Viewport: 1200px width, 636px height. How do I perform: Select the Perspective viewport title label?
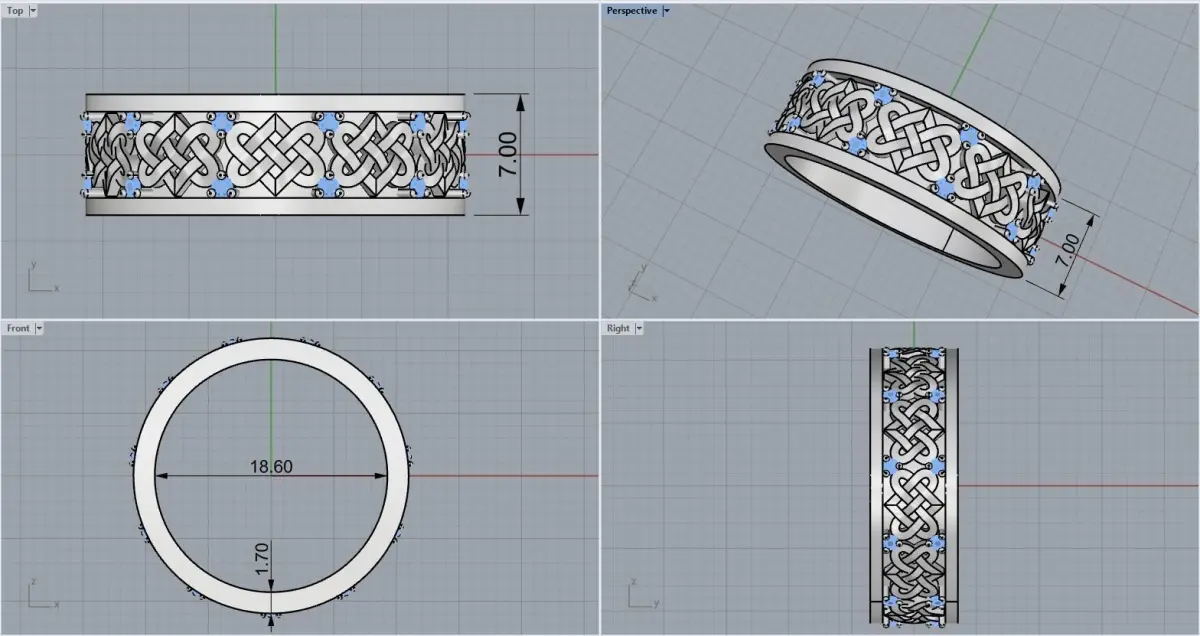click(x=632, y=10)
